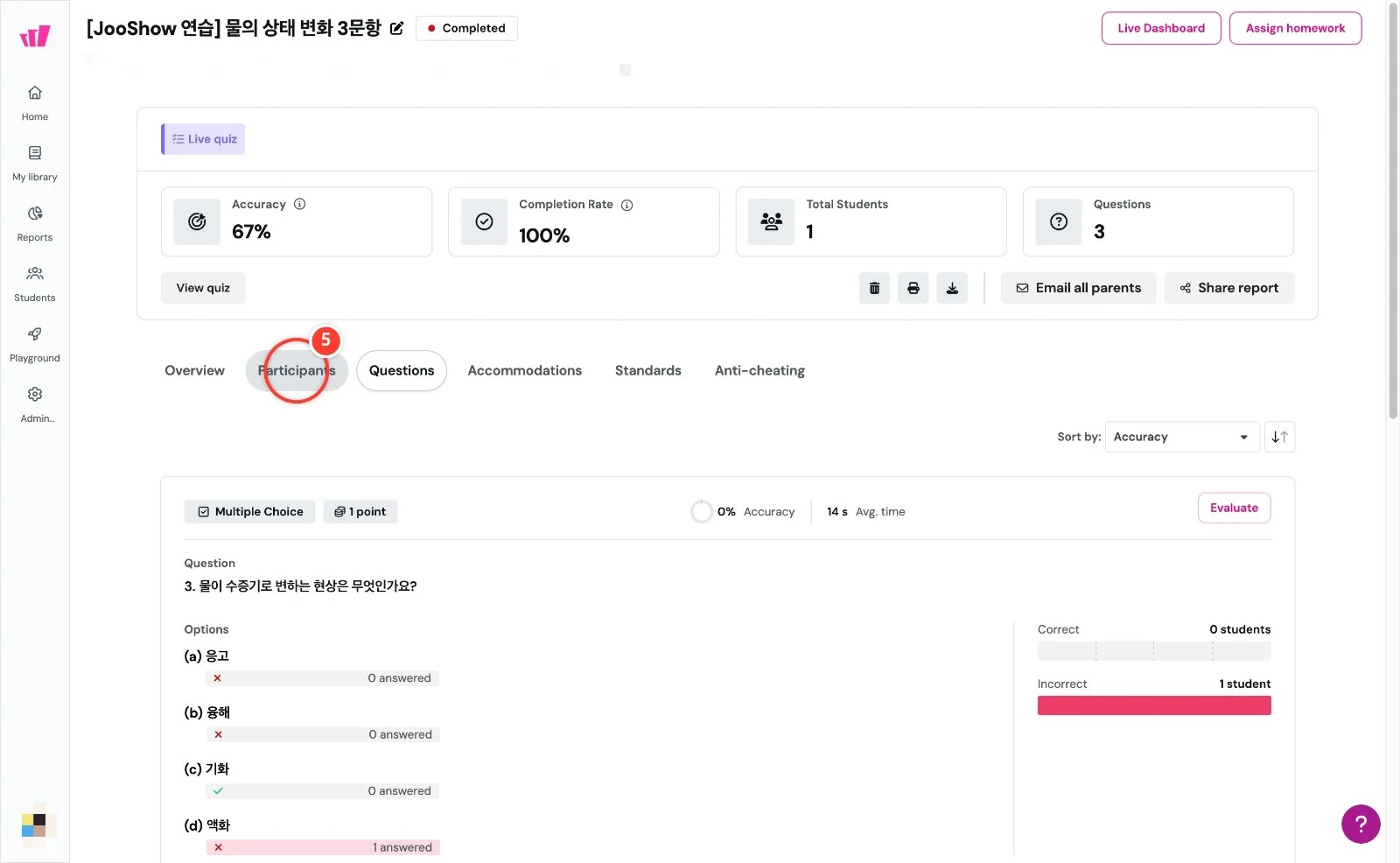Open the Playground from the sidebar
The image size is (1400, 863).
click(35, 345)
